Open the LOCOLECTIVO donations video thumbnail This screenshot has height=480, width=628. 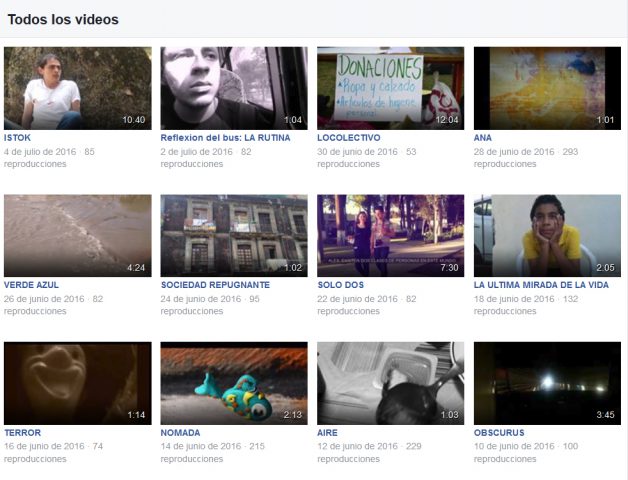390,88
